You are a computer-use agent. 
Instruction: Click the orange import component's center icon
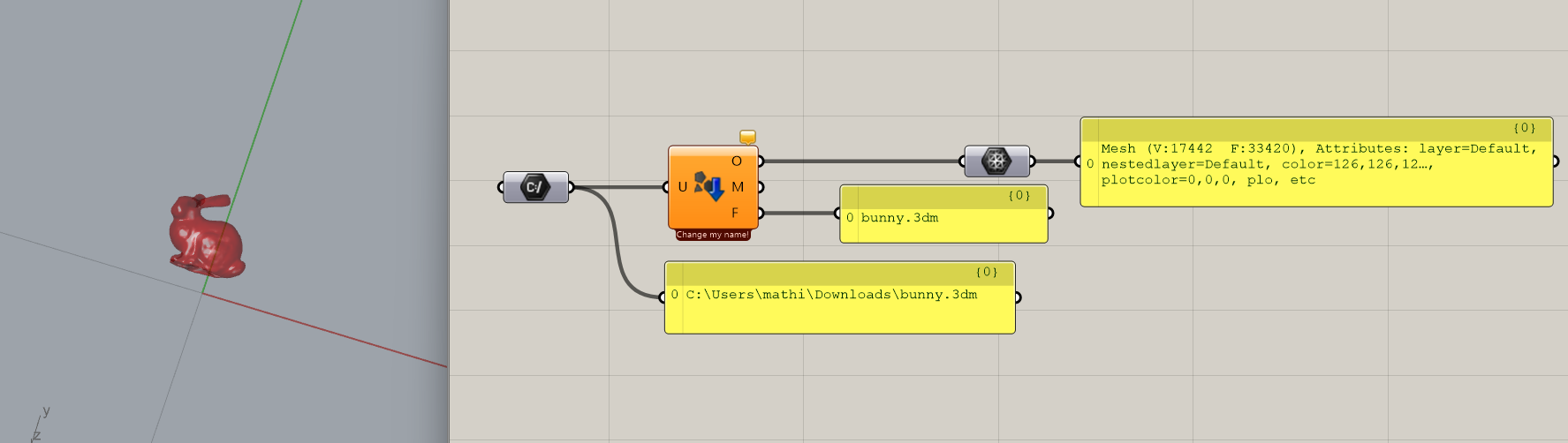pyautogui.click(x=709, y=186)
